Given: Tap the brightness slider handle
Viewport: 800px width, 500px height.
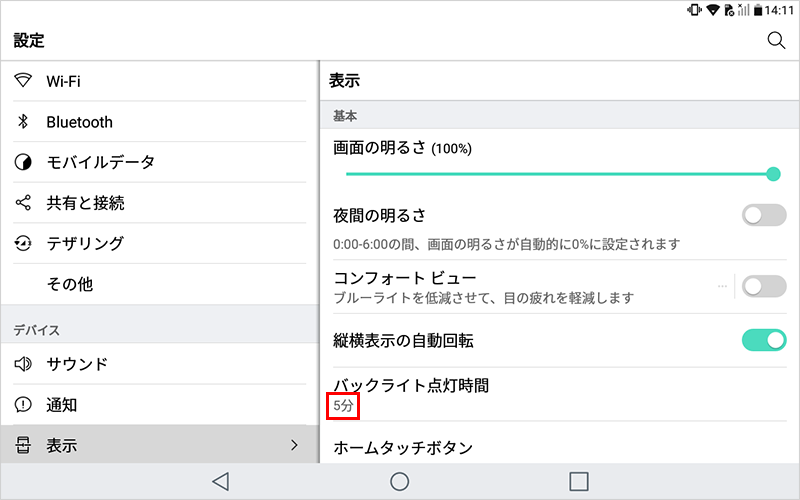Looking at the screenshot, I should pyautogui.click(x=773, y=174).
